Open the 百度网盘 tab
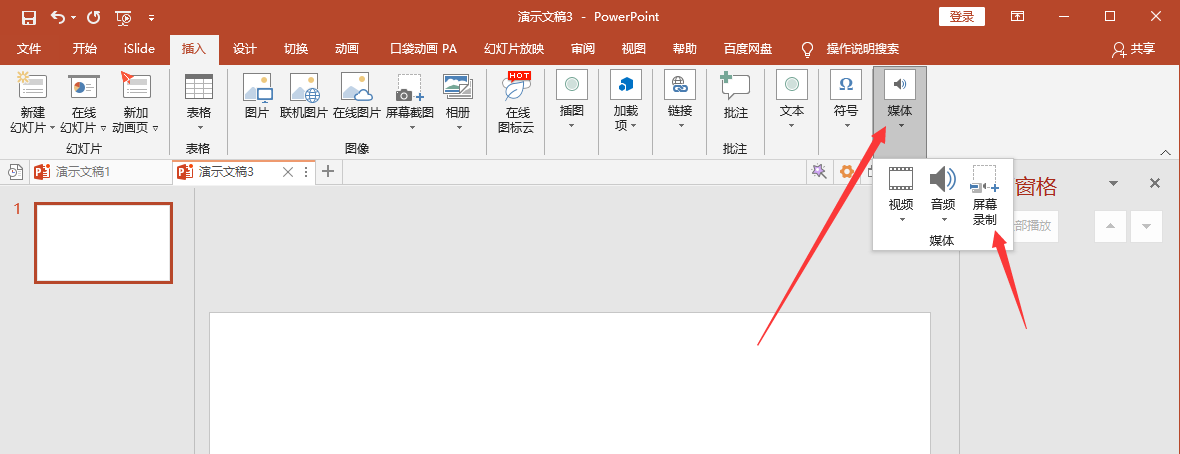 pyautogui.click(x=748, y=49)
